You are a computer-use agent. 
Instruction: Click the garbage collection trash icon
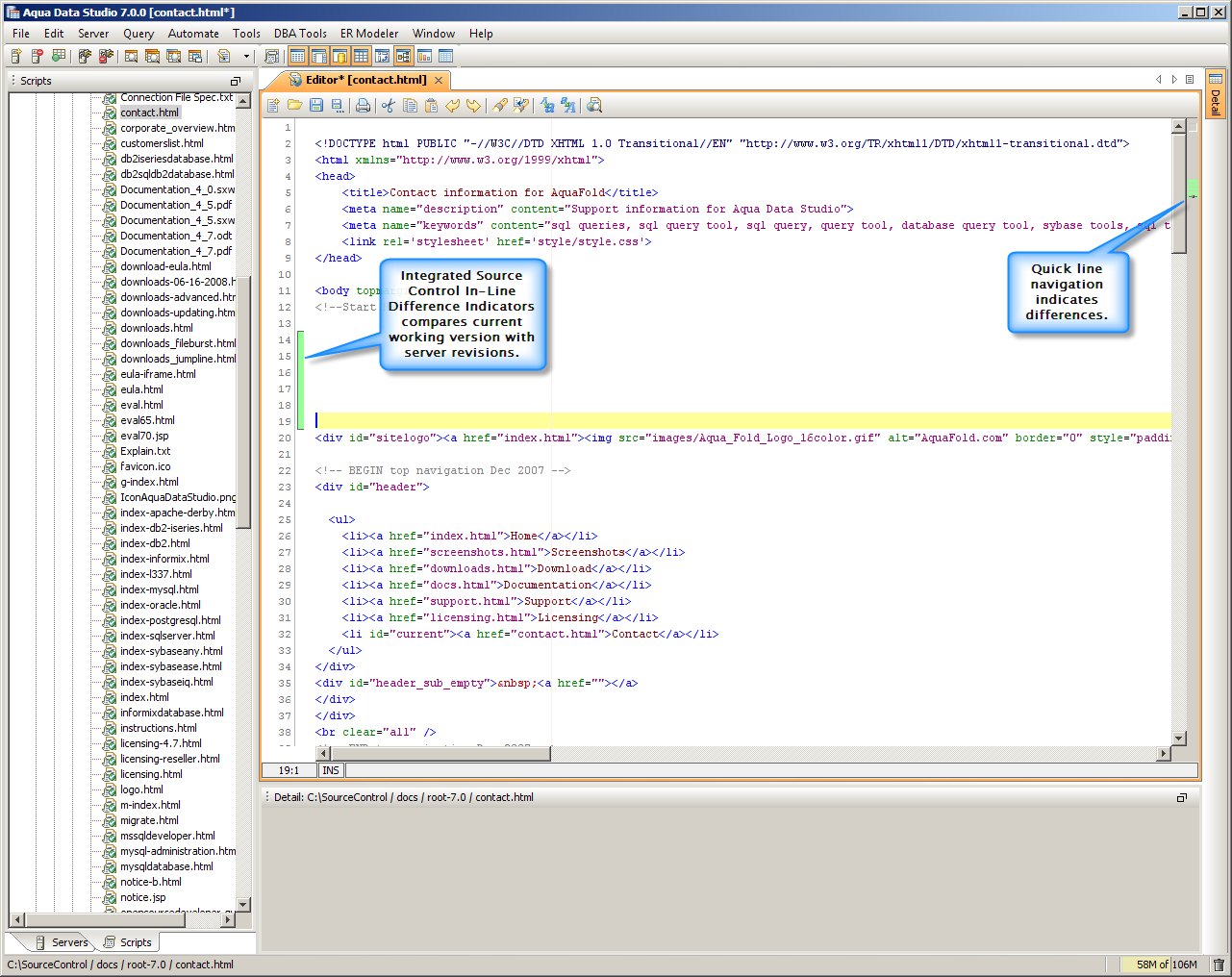pyautogui.click(x=1219, y=964)
